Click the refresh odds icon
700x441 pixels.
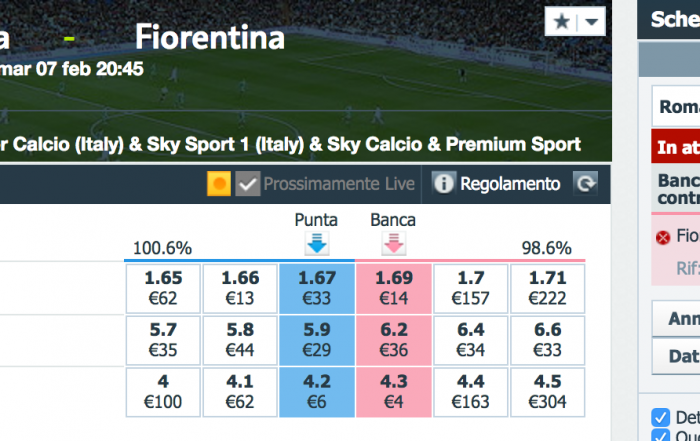(585, 183)
